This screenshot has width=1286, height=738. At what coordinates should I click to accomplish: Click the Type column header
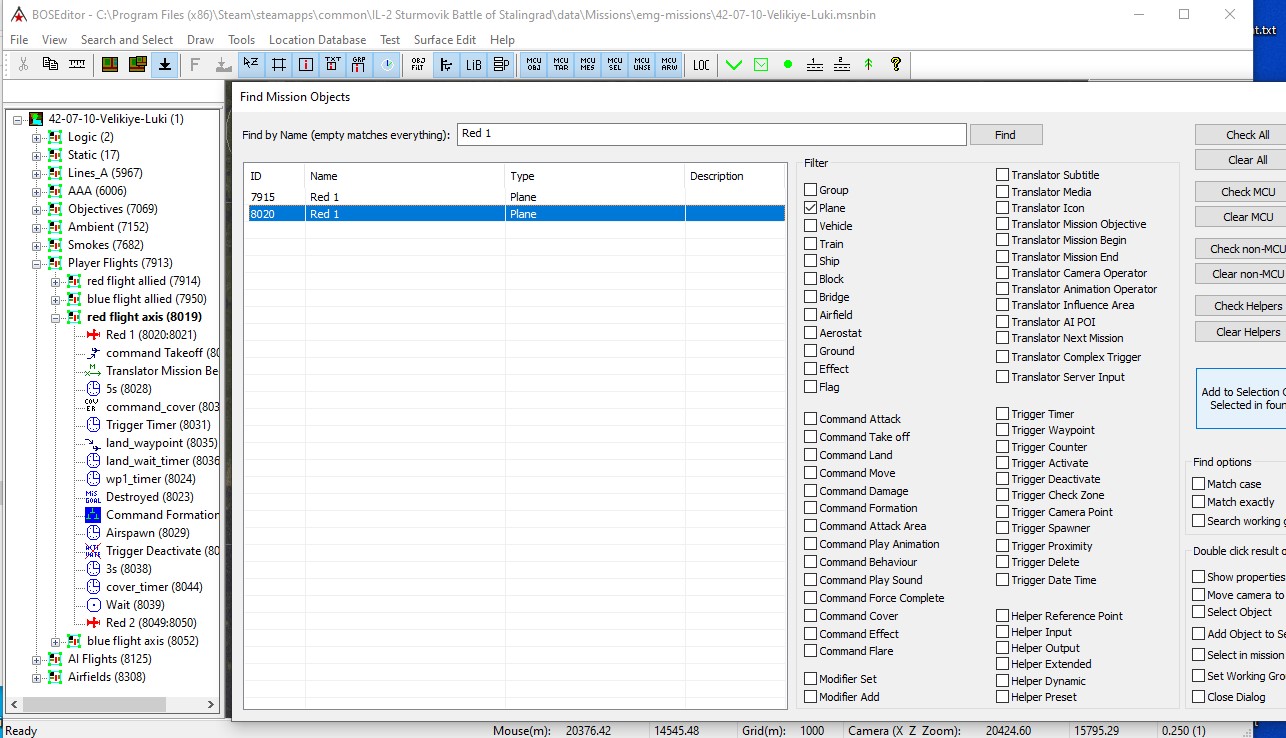pyautogui.click(x=595, y=176)
